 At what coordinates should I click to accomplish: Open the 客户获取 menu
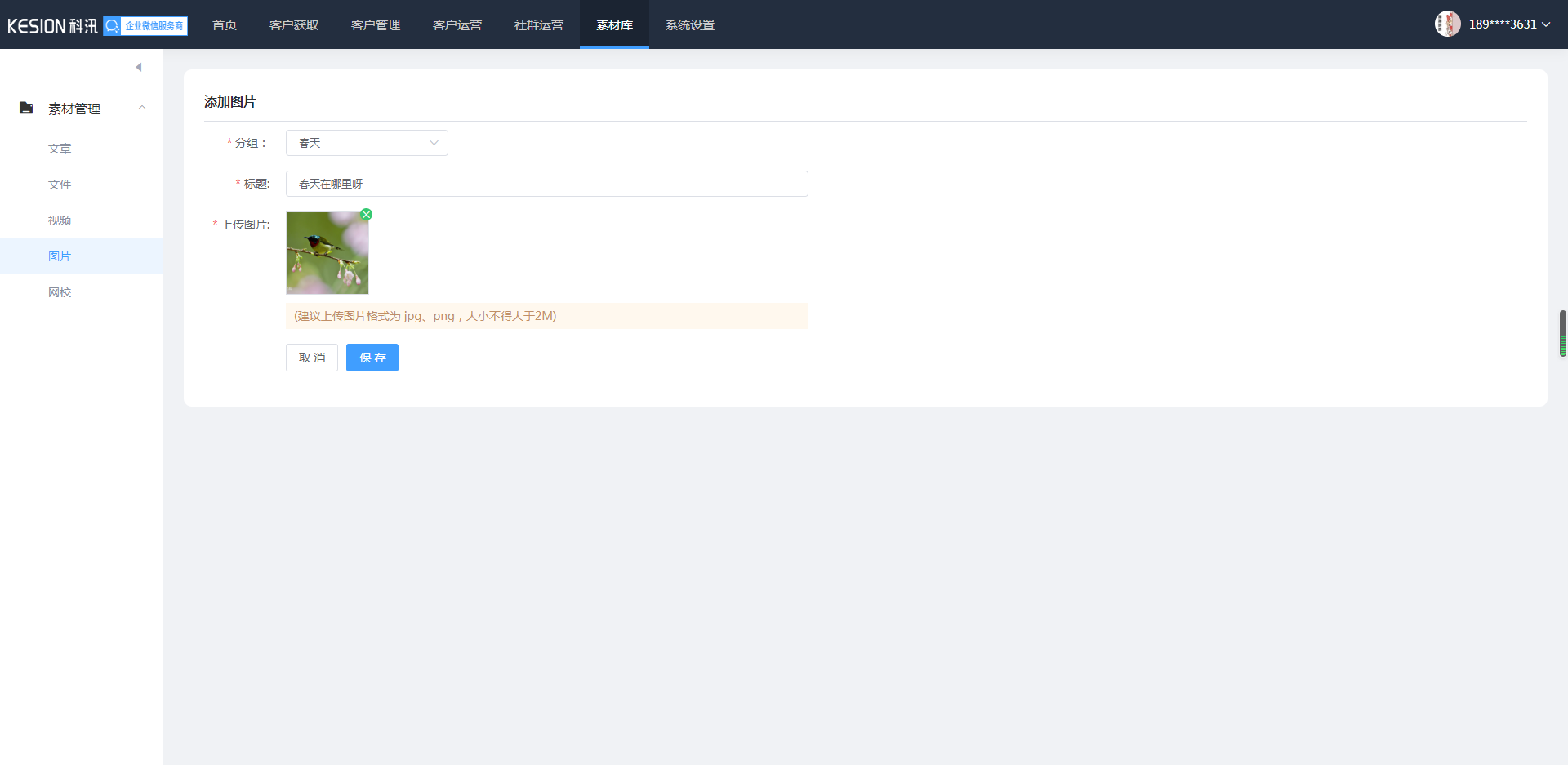[x=294, y=25]
